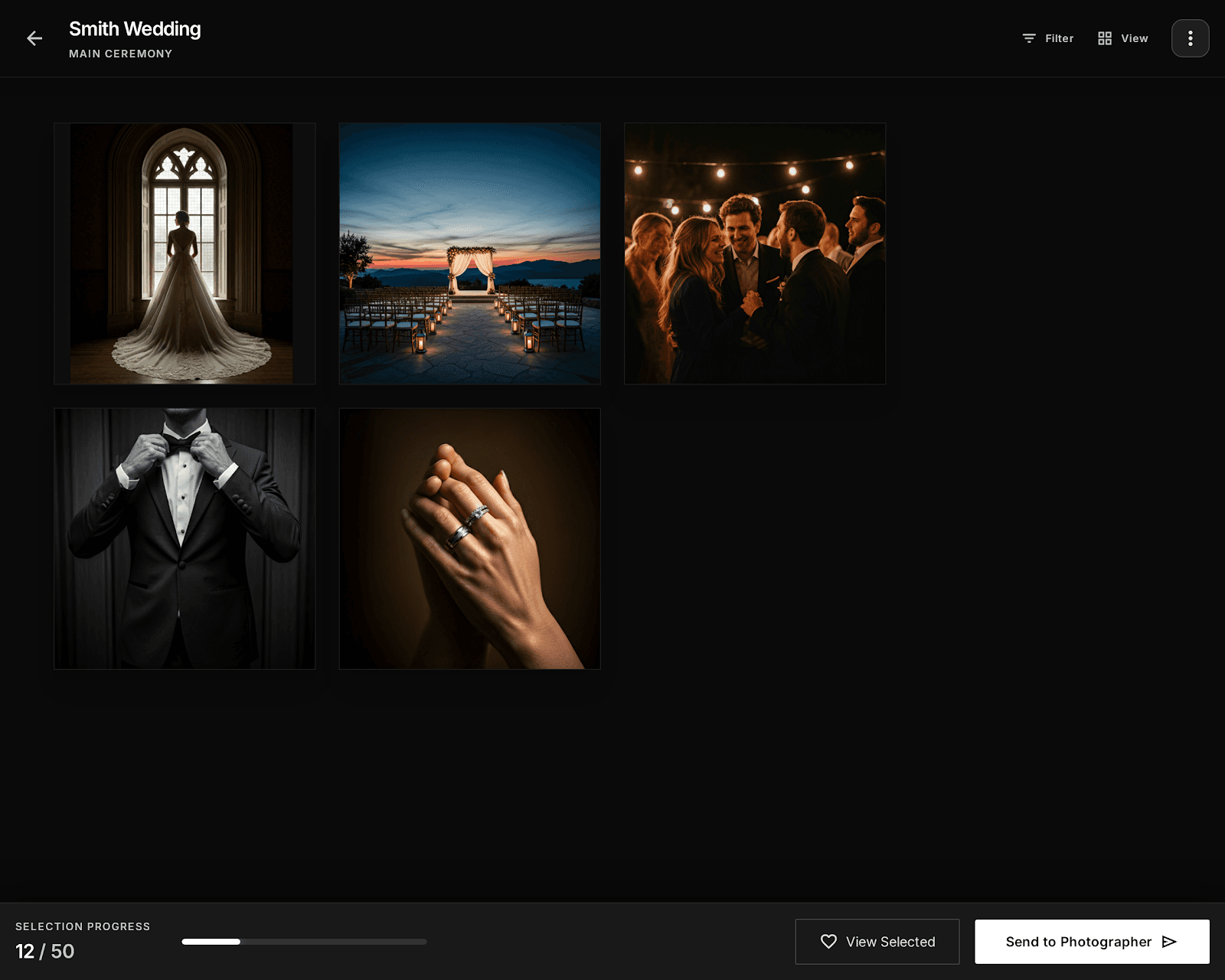Click the 12 / 50 selection count

44,951
